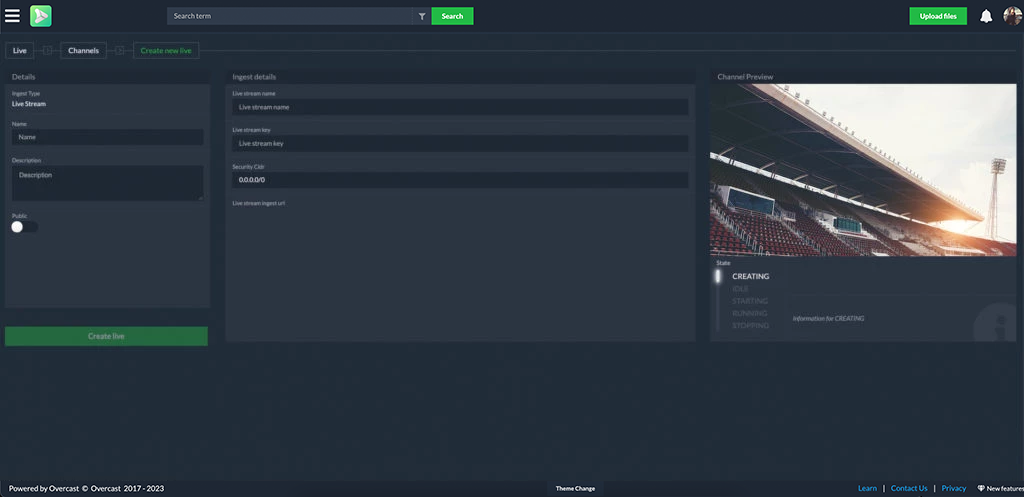The height and width of the screenshot is (497, 1024).
Task: Click the arrow icon after Channels breadcrumb
Action: (120, 50)
